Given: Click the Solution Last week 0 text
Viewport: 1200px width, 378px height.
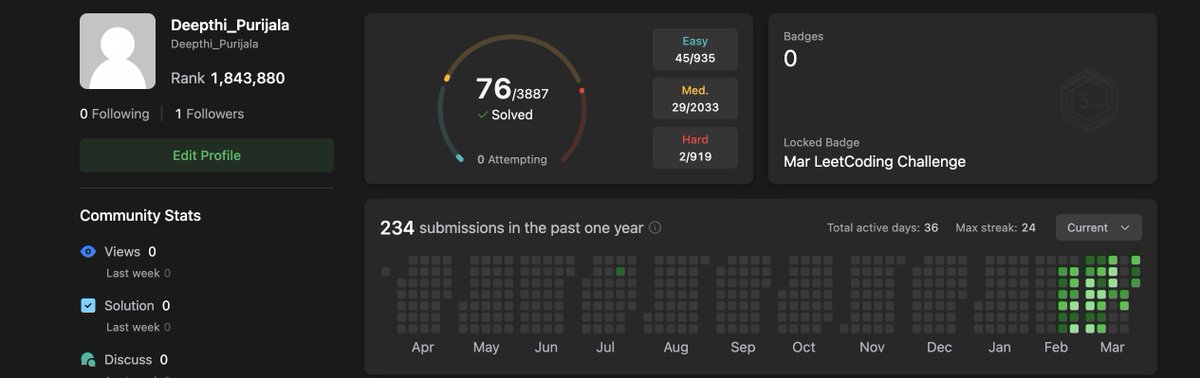Looking at the screenshot, I should (138, 327).
